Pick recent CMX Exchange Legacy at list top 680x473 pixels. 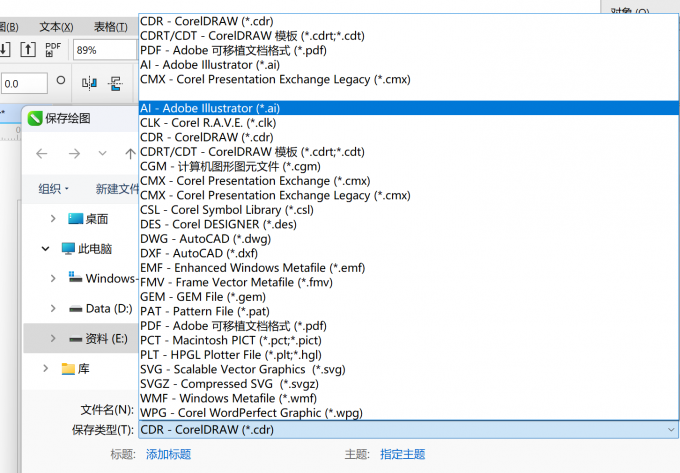409,79
